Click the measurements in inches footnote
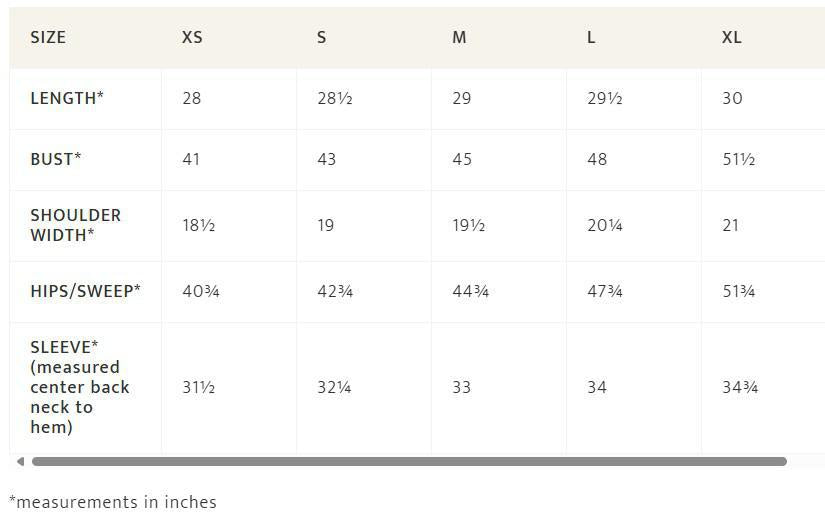The width and height of the screenshot is (825, 519). (x=113, y=502)
